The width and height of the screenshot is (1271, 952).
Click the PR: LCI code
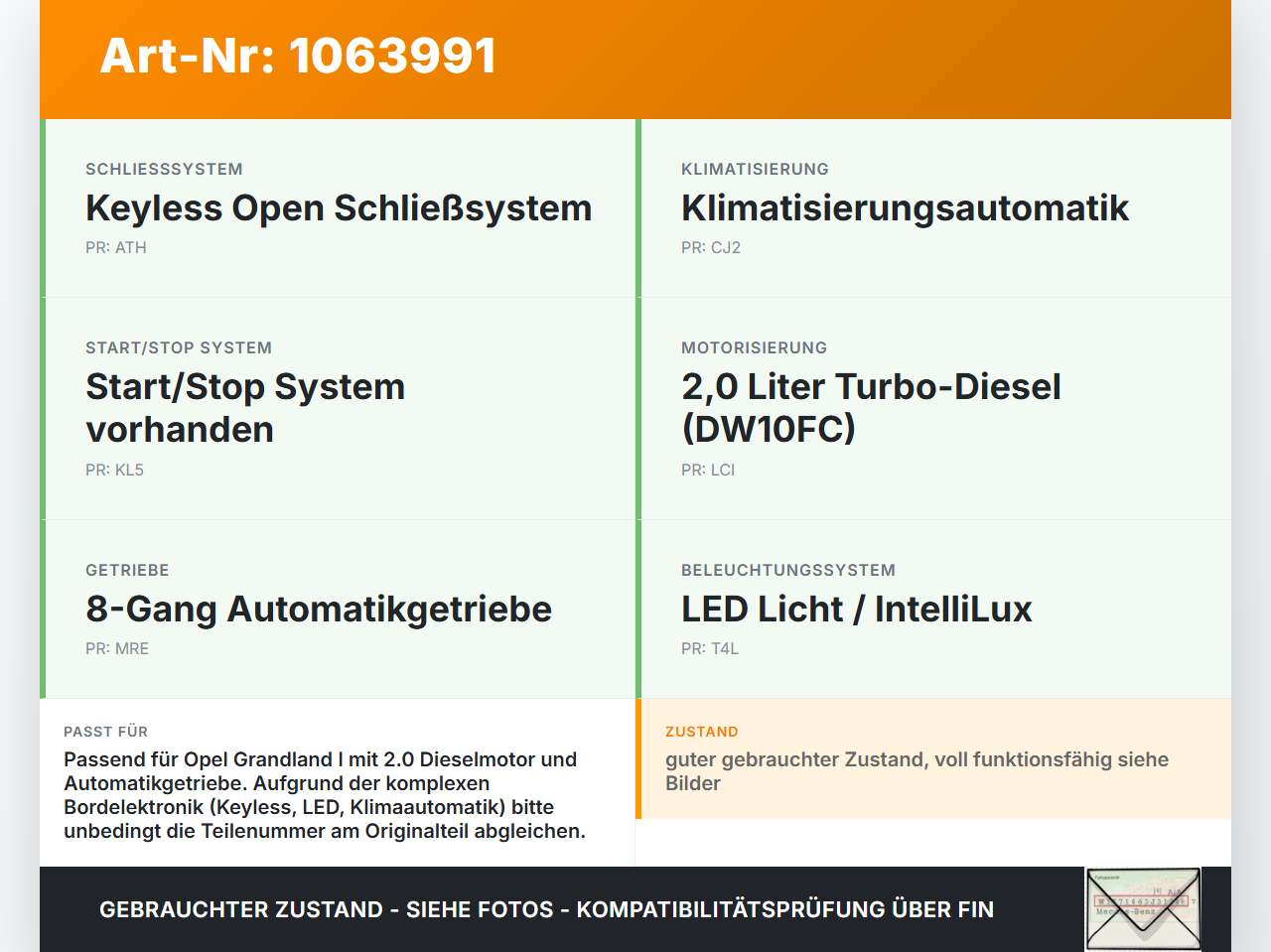point(708,470)
